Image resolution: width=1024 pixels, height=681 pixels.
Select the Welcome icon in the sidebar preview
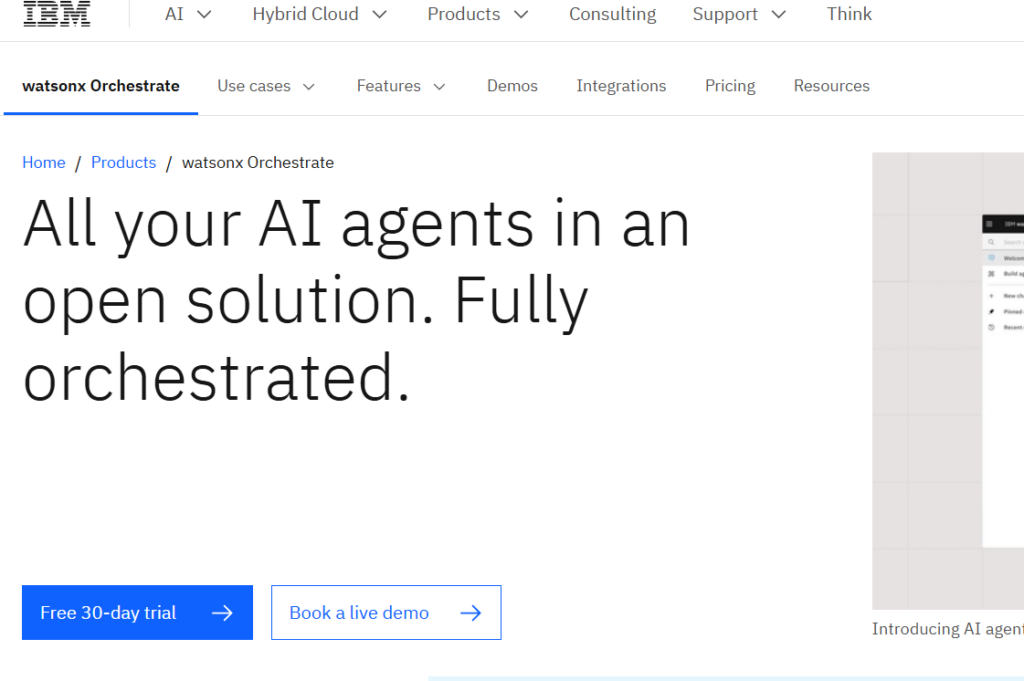point(992,257)
